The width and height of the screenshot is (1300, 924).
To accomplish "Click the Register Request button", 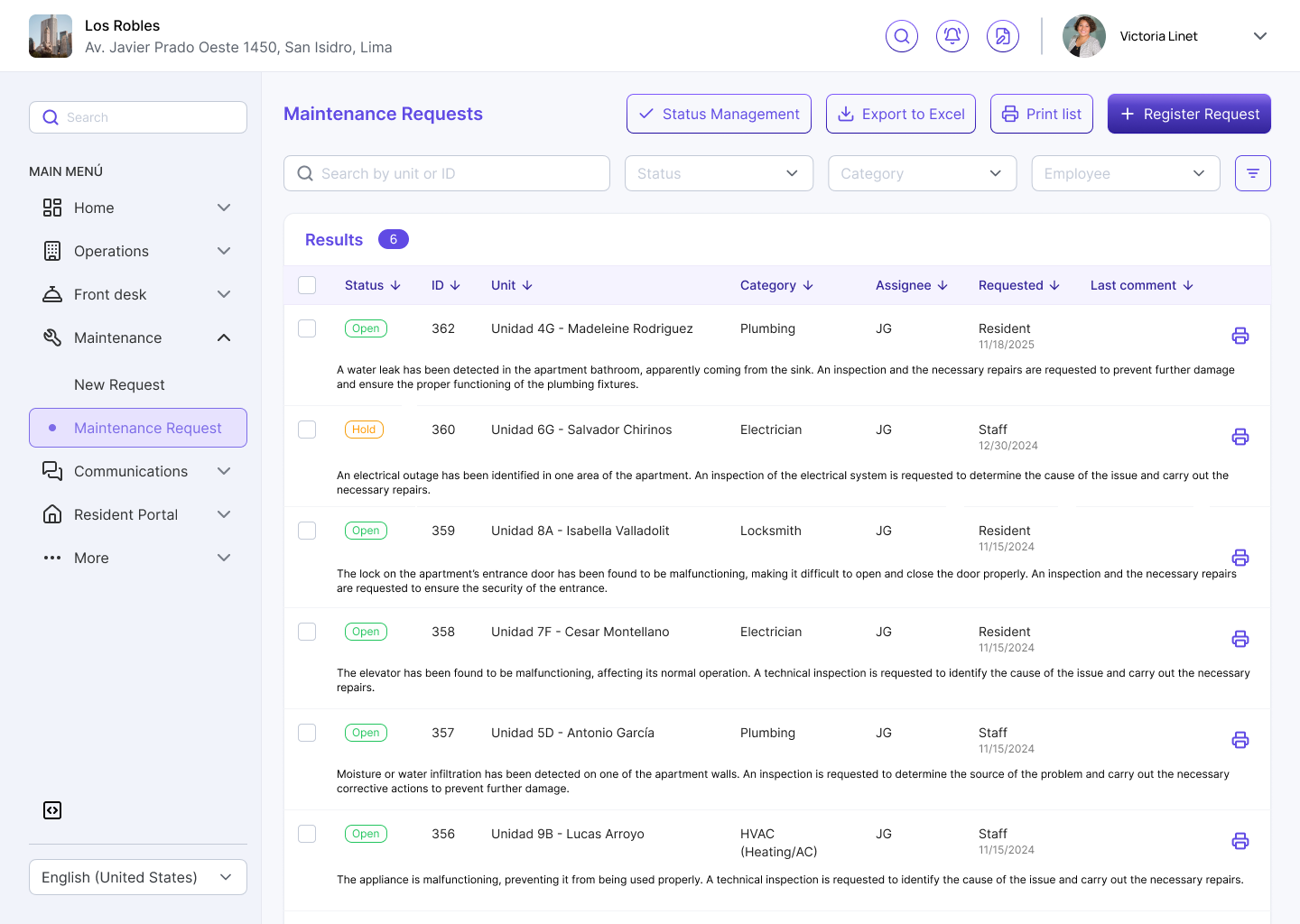I will click(x=1189, y=114).
